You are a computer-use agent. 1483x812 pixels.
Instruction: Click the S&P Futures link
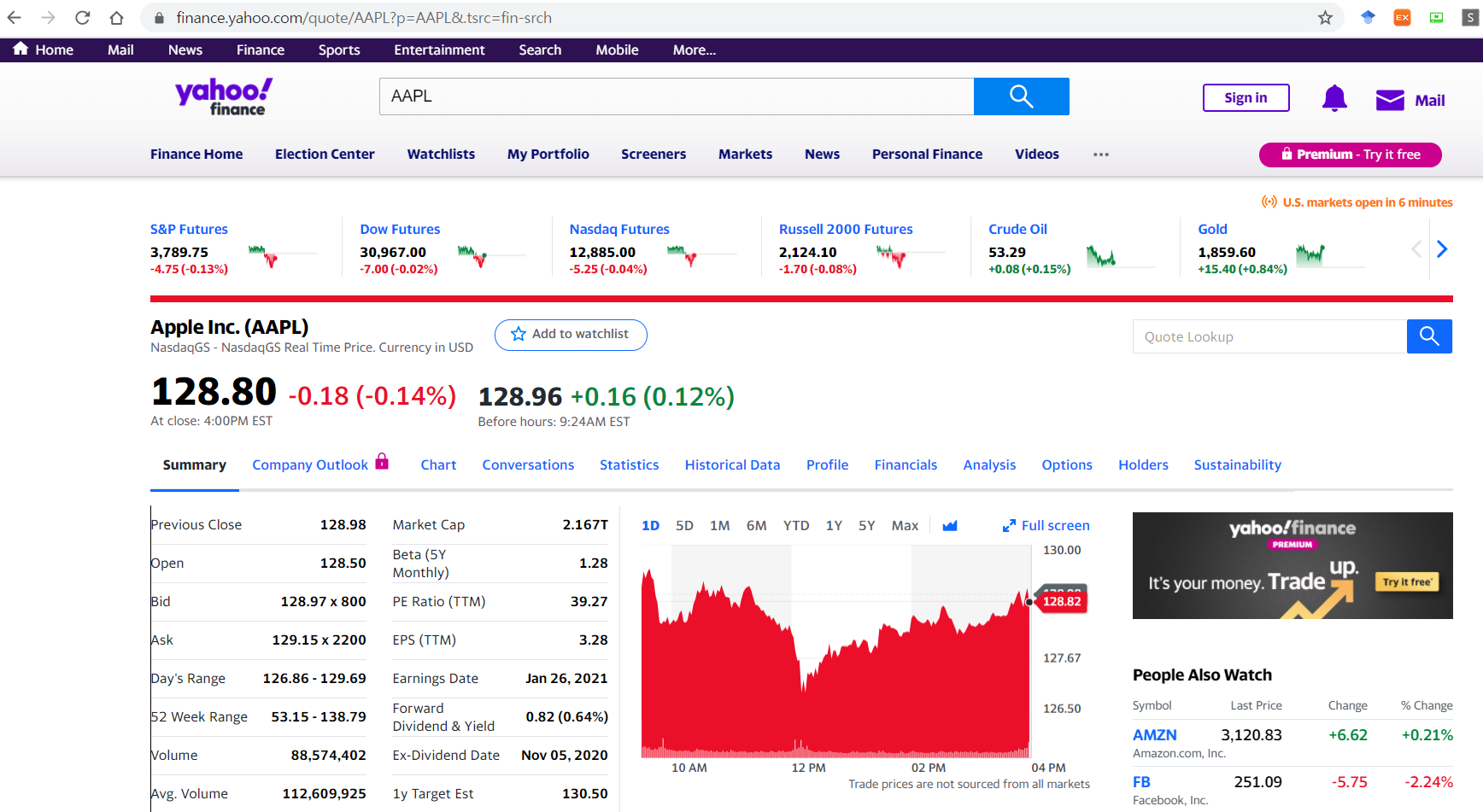click(x=189, y=230)
